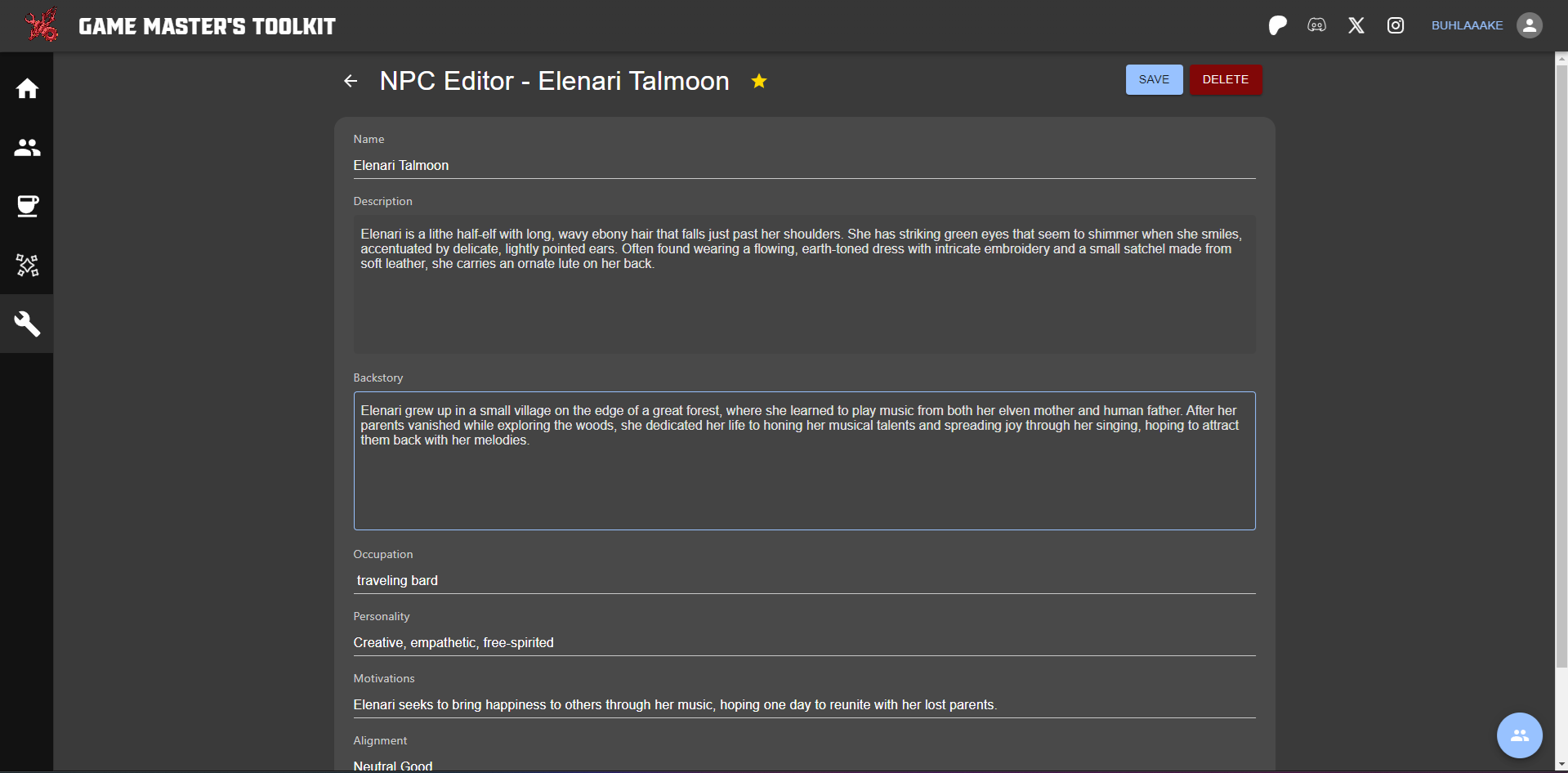Go back using the left arrow
1568x773 pixels.
(351, 81)
